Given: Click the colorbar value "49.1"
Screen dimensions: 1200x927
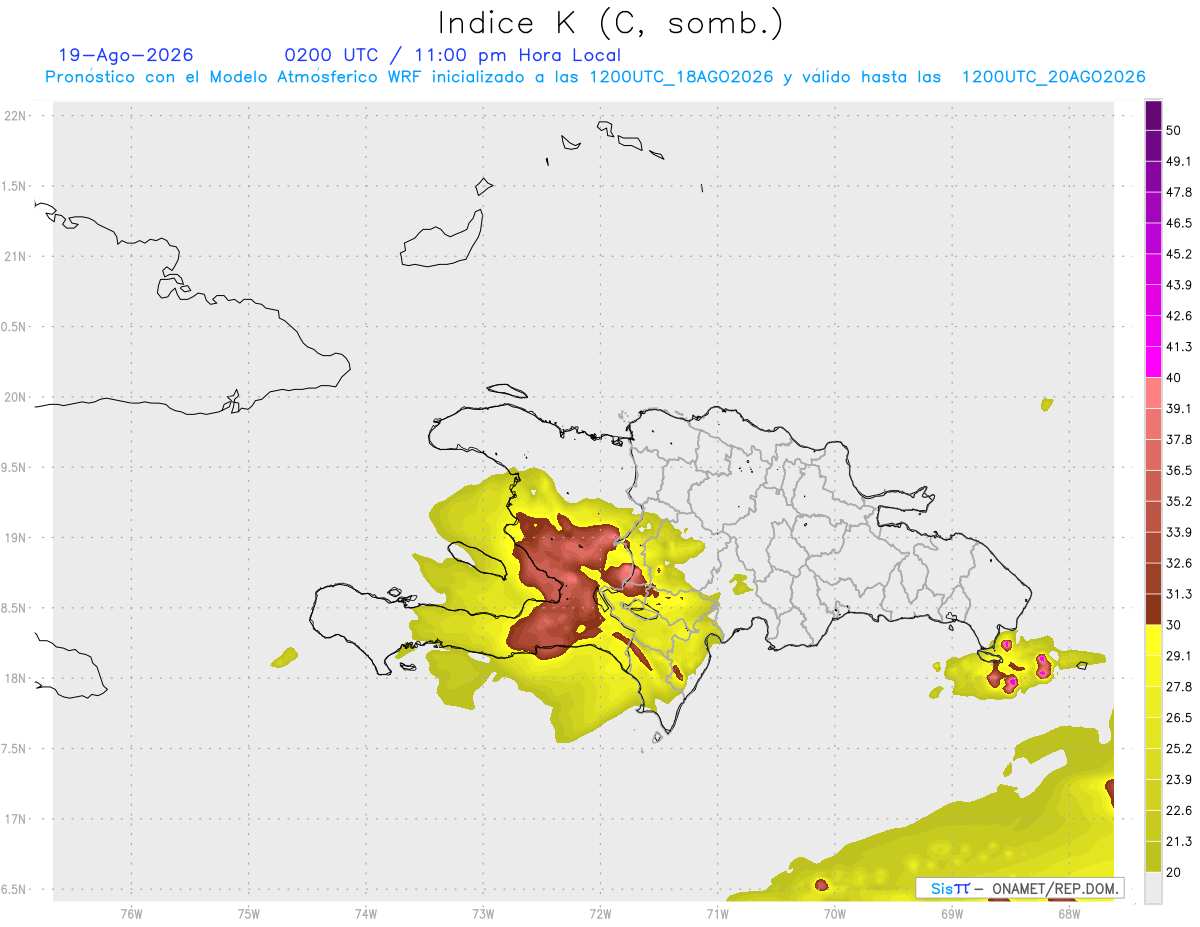Looking at the screenshot, I should (1179, 161).
